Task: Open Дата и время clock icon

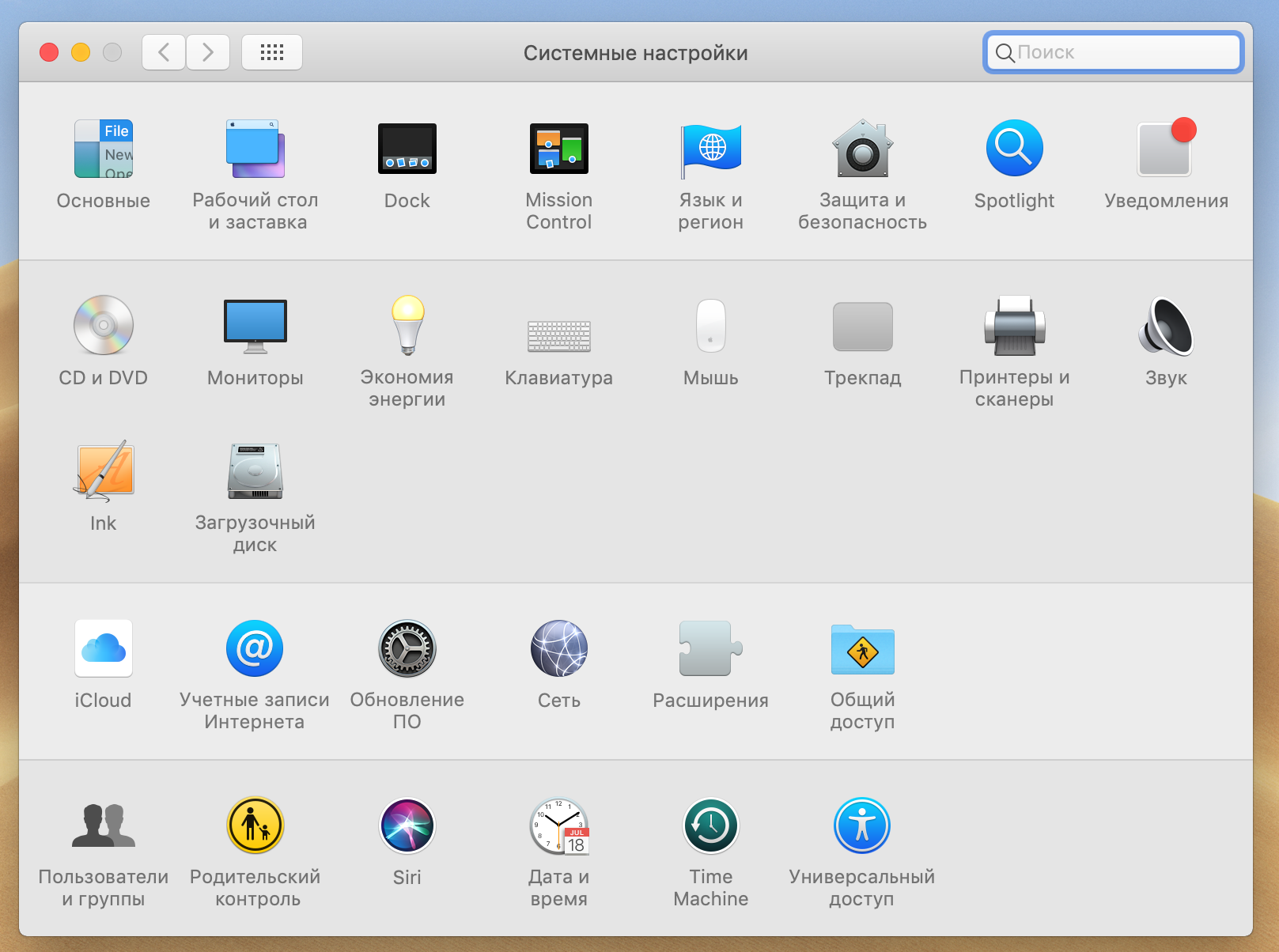Action: point(559,825)
